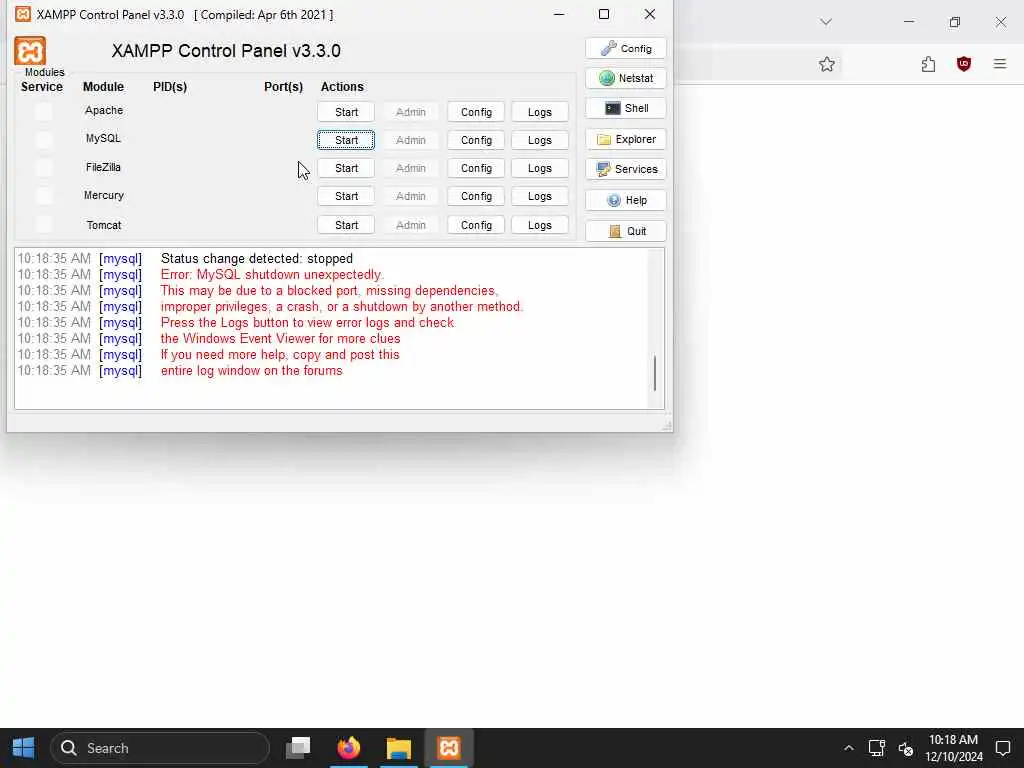Open Windows Start menu
1024x768 pixels.
[24, 748]
